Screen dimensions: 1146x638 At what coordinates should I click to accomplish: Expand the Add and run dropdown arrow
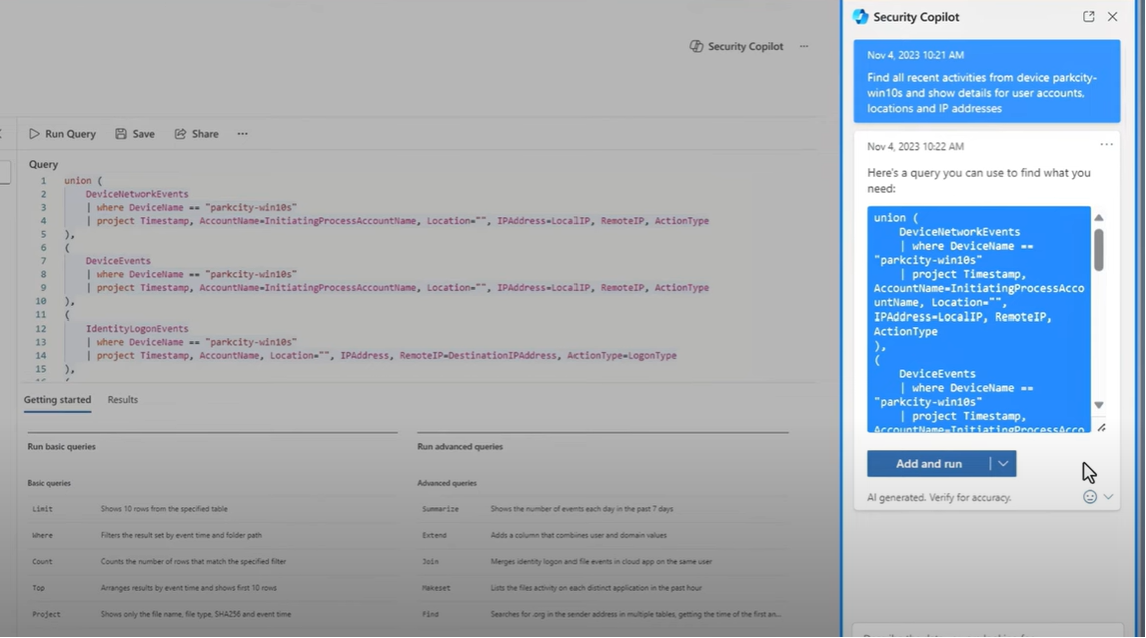1003,464
